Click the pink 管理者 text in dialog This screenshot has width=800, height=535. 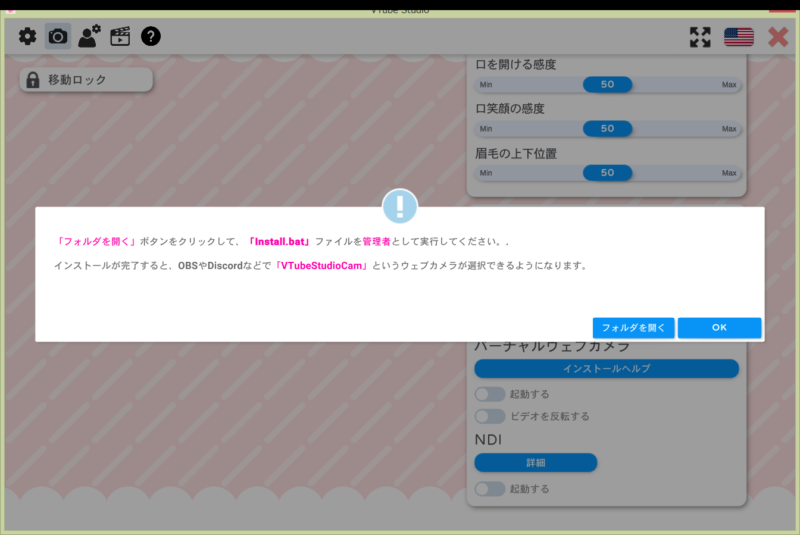tap(377, 242)
